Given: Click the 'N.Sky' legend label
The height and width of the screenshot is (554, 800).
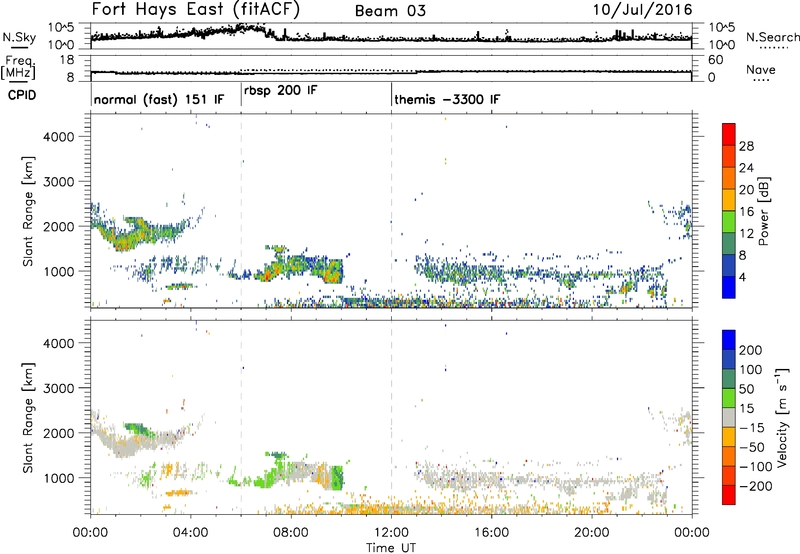Looking at the screenshot, I should tap(19, 37).
